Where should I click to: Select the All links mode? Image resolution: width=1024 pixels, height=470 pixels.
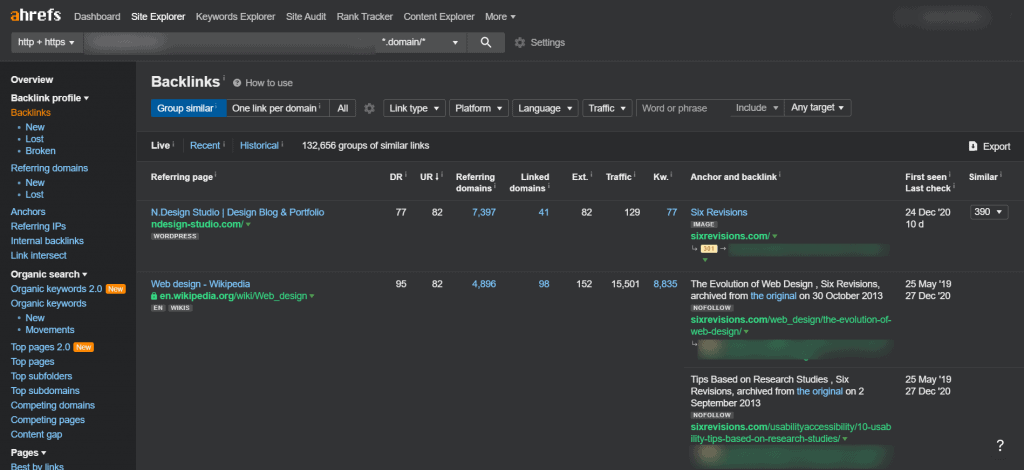point(343,108)
